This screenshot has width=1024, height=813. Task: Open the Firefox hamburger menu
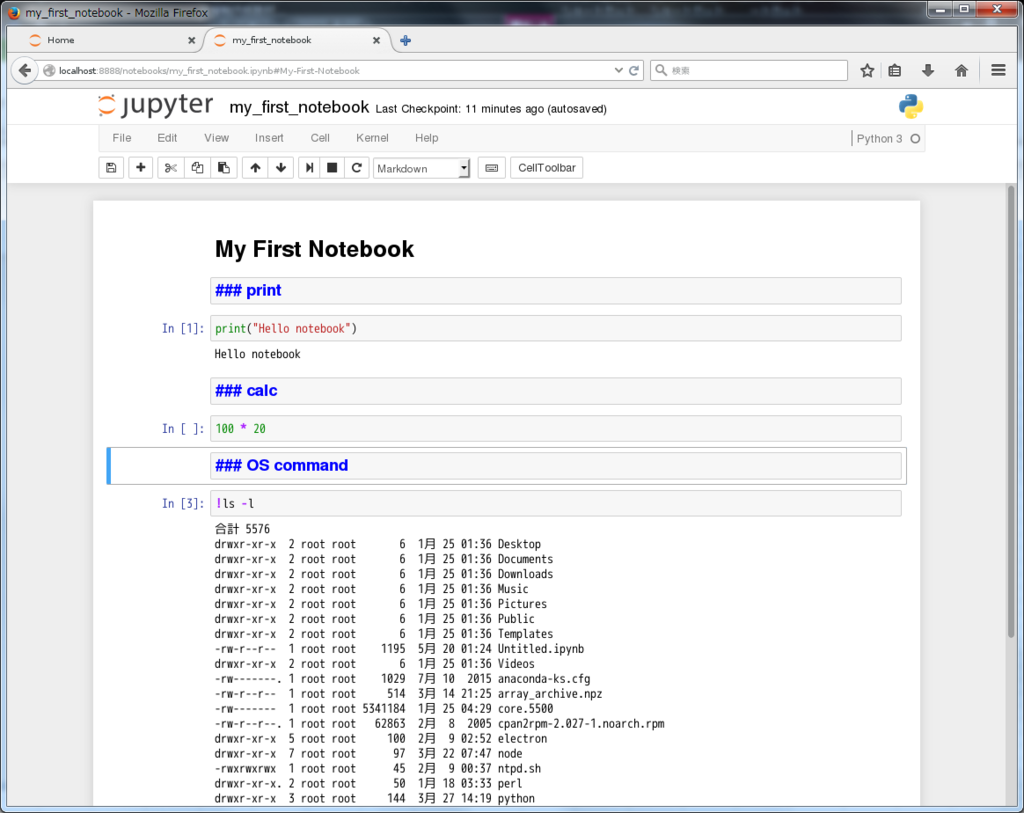coord(998,71)
